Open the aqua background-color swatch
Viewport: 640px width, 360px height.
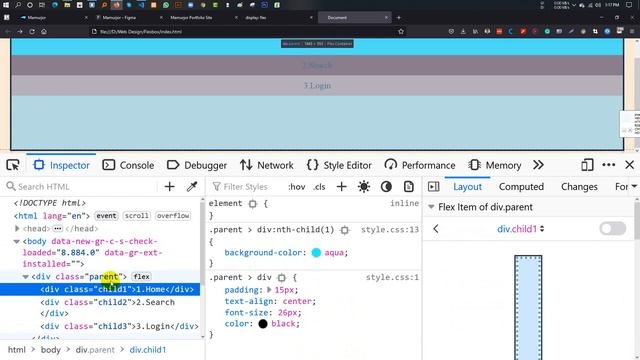(316, 253)
